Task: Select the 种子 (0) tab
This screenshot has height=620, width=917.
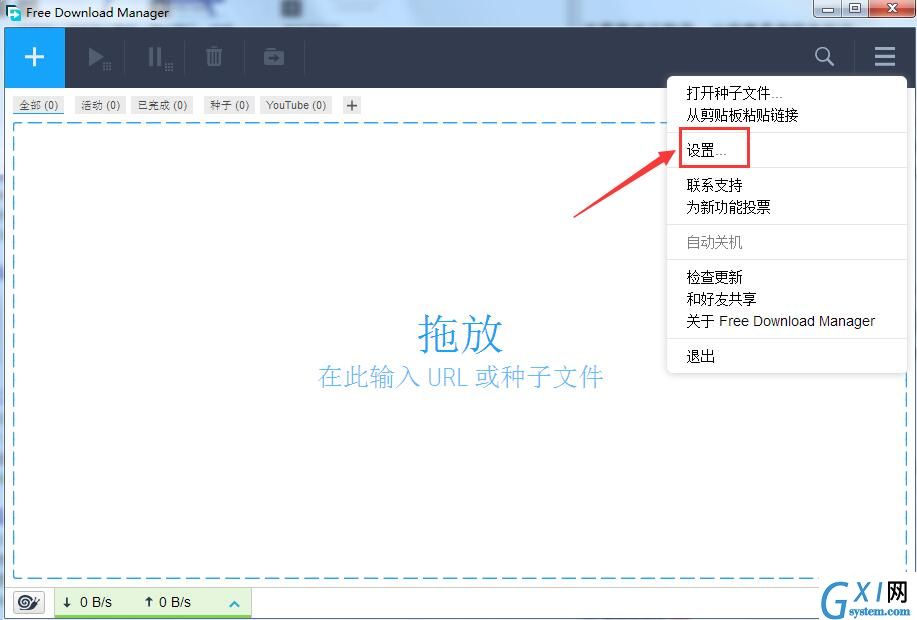Action: 229,105
